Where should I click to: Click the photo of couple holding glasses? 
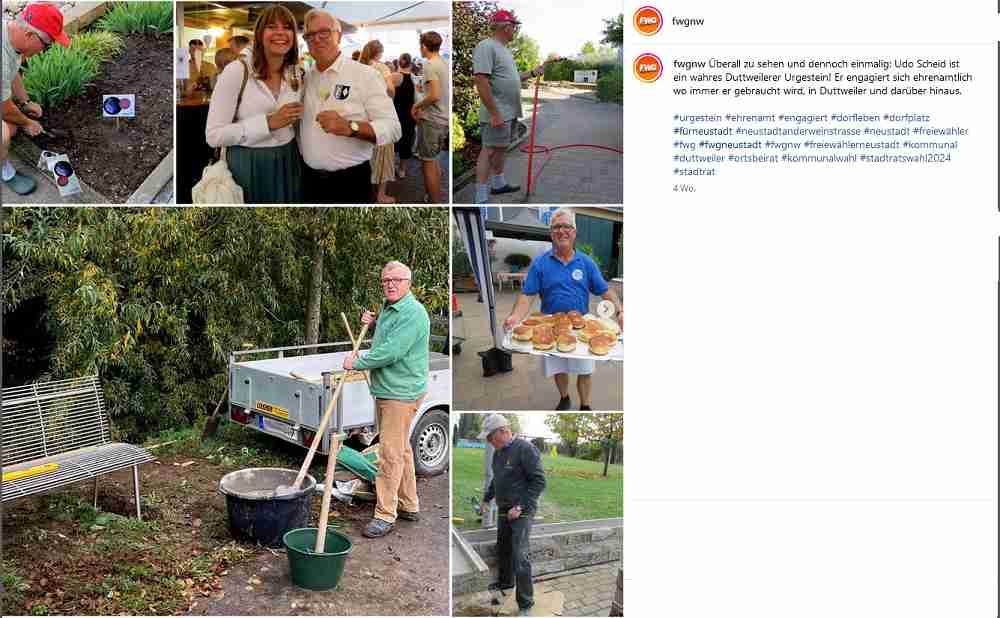point(312,102)
